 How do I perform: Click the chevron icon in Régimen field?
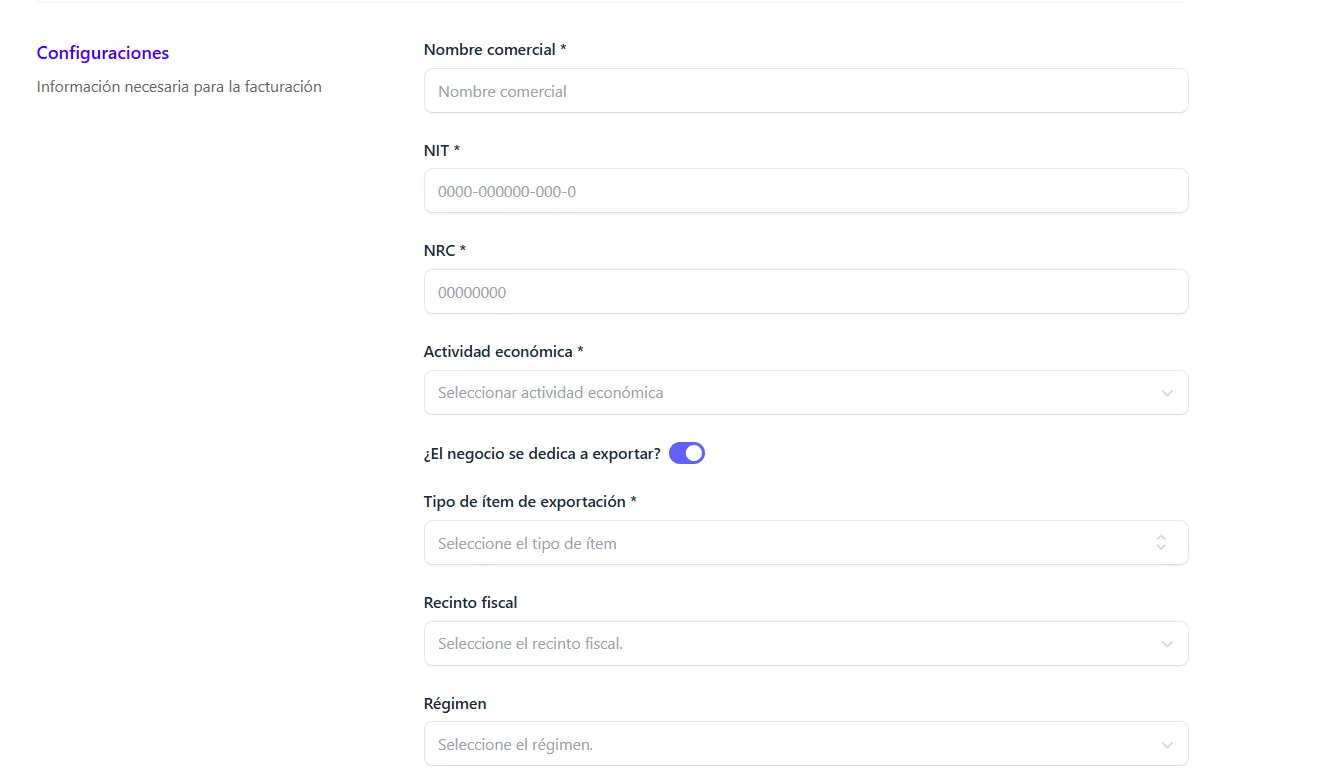click(x=1166, y=745)
